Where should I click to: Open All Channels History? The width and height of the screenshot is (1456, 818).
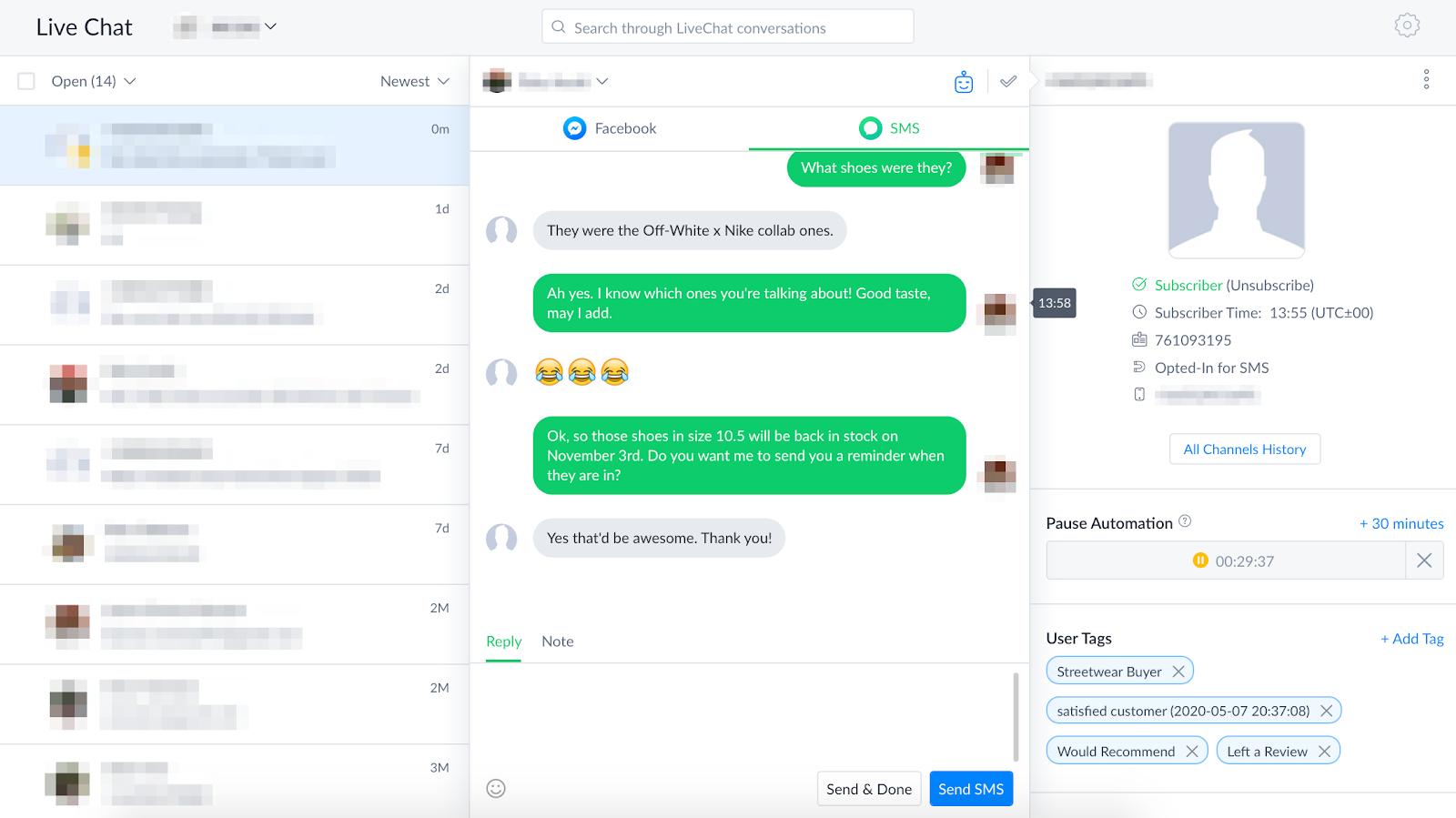1245,449
